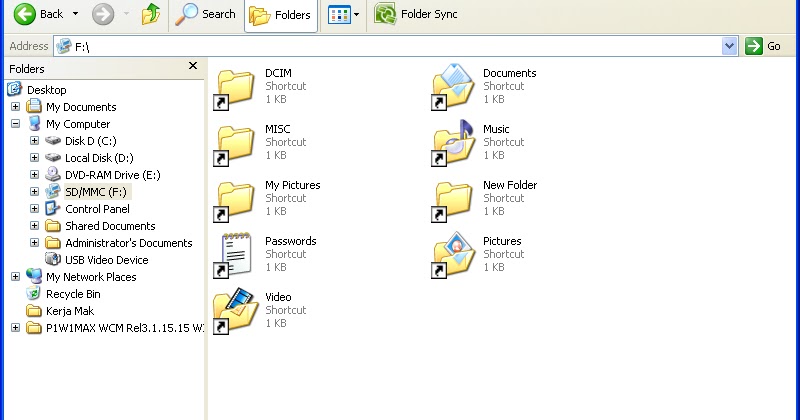The width and height of the screenshot is (800, 420).
Task: Go up one folder level
Action: (x=151, y=14)
